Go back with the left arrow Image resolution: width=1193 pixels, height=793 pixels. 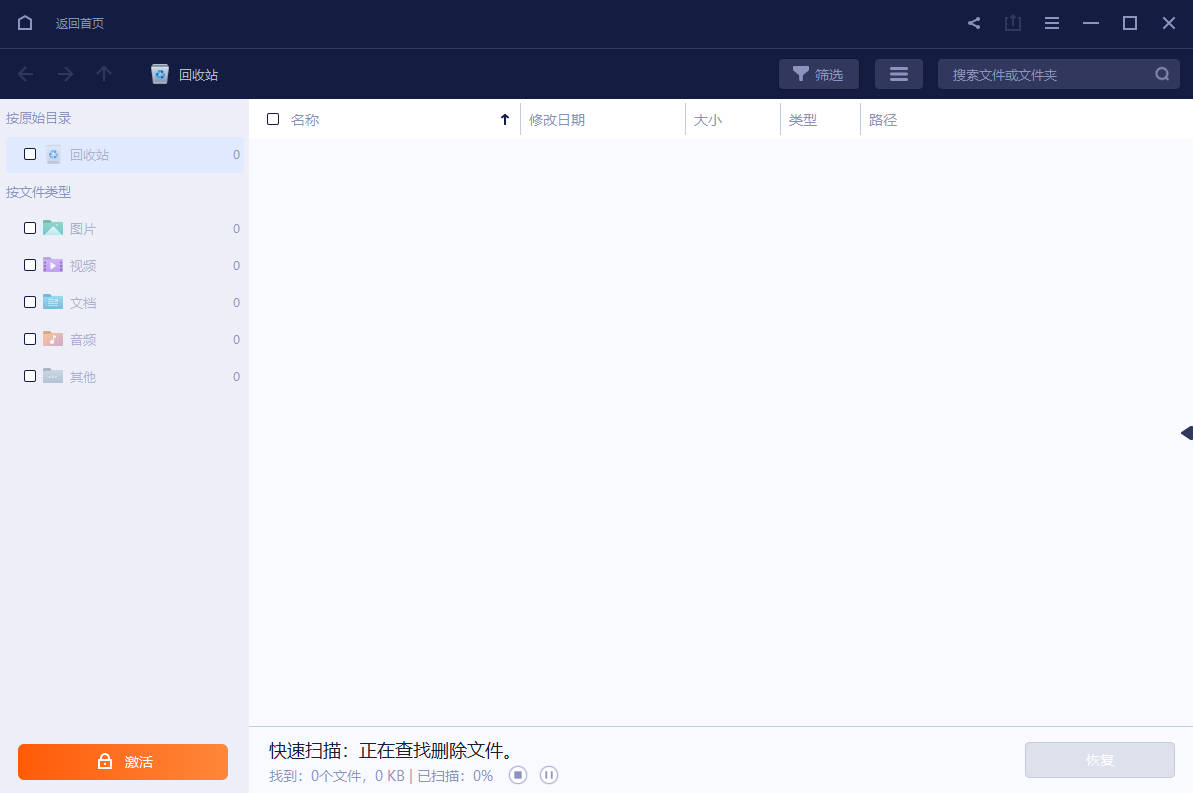(26, 74)
